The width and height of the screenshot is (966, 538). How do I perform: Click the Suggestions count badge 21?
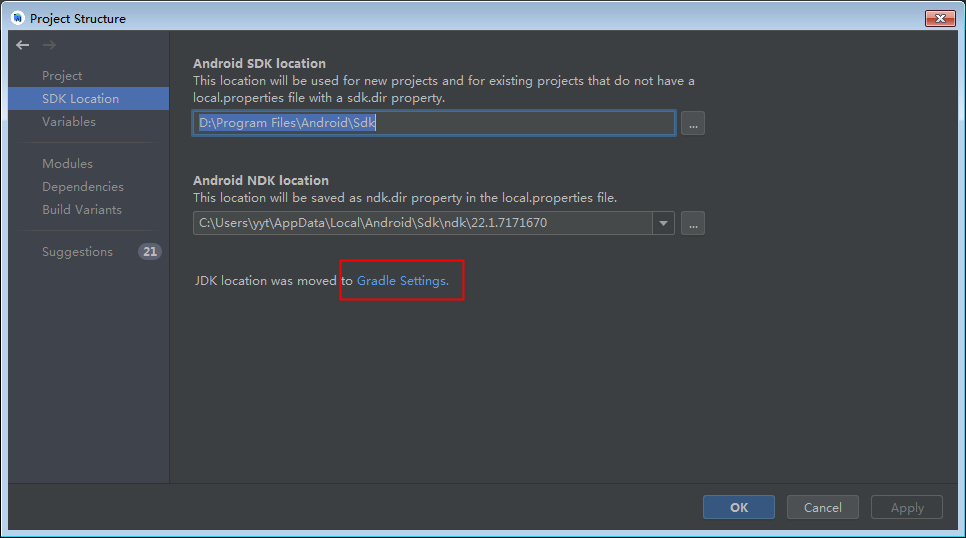tap(149, 252)
